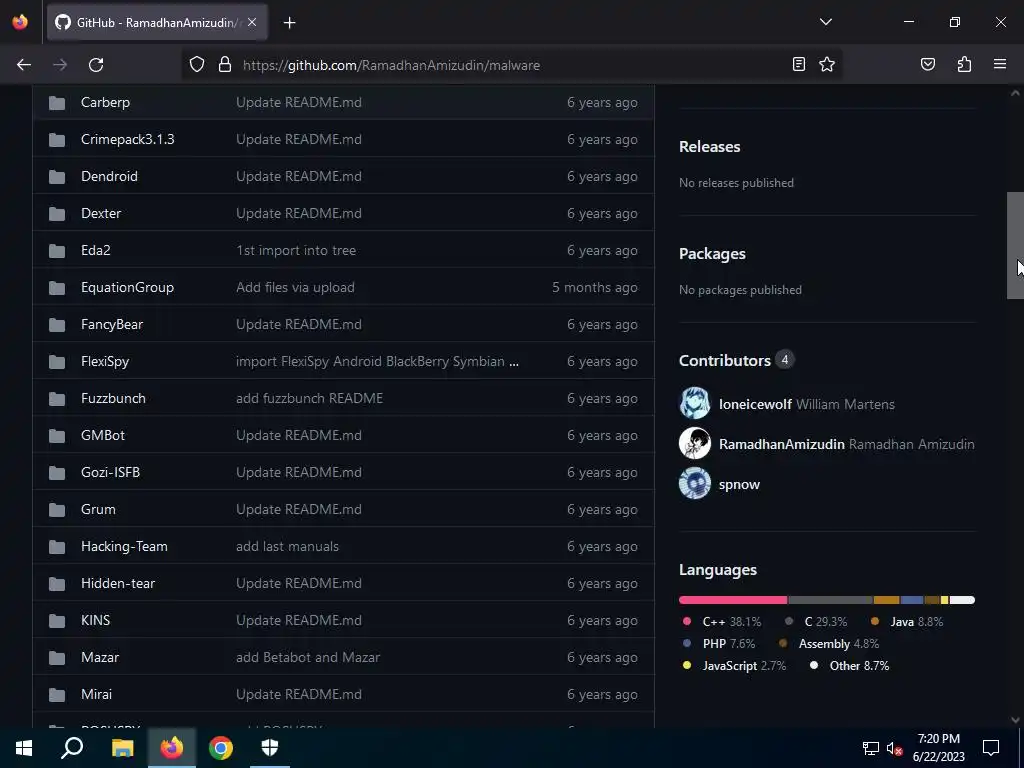Open FlexiSpy import commit message

pos(370,361)
